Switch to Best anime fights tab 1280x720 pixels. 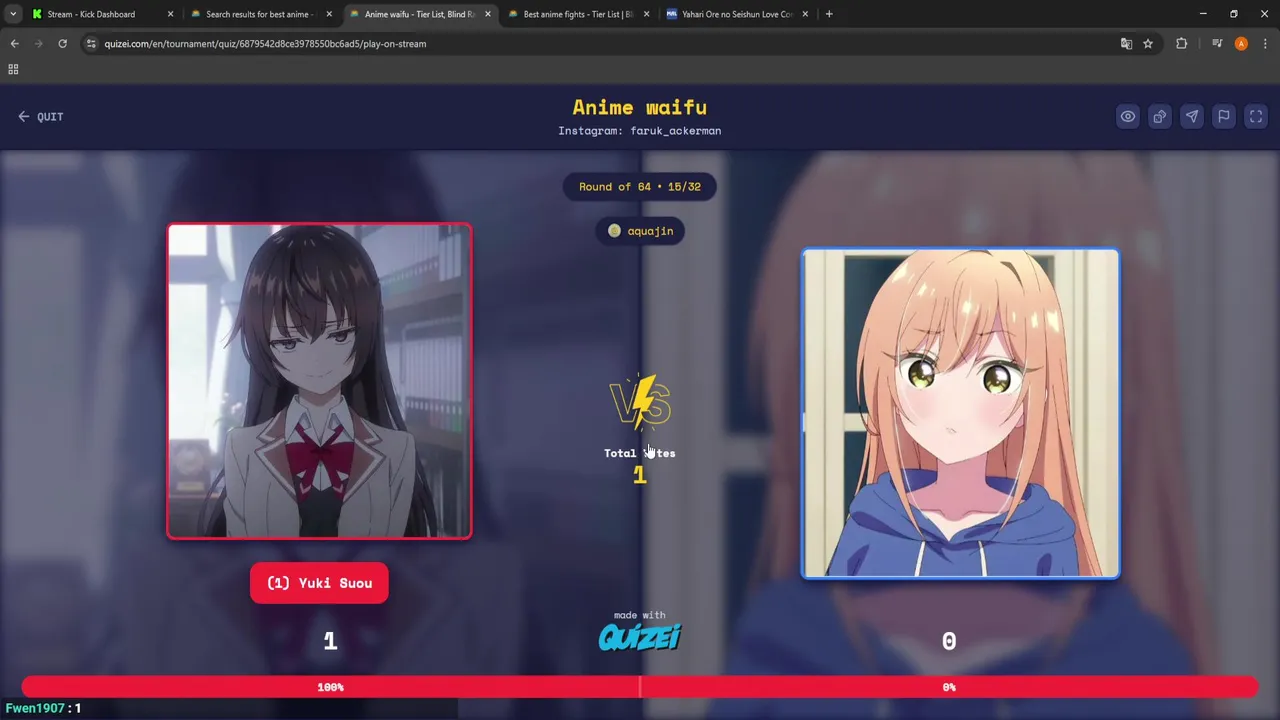[x=578, y=14]
